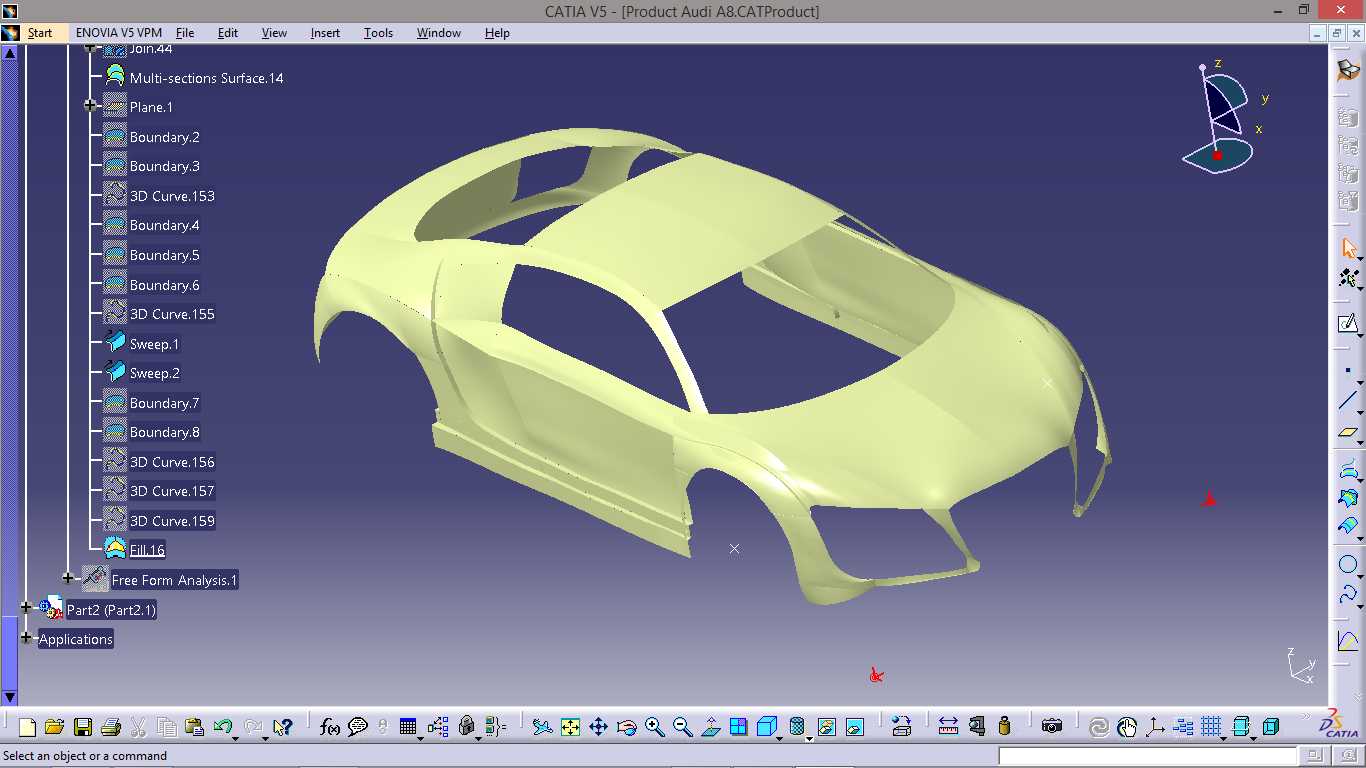Open the Insert menu
The image size is (1366, 768).
click(325, 33)
